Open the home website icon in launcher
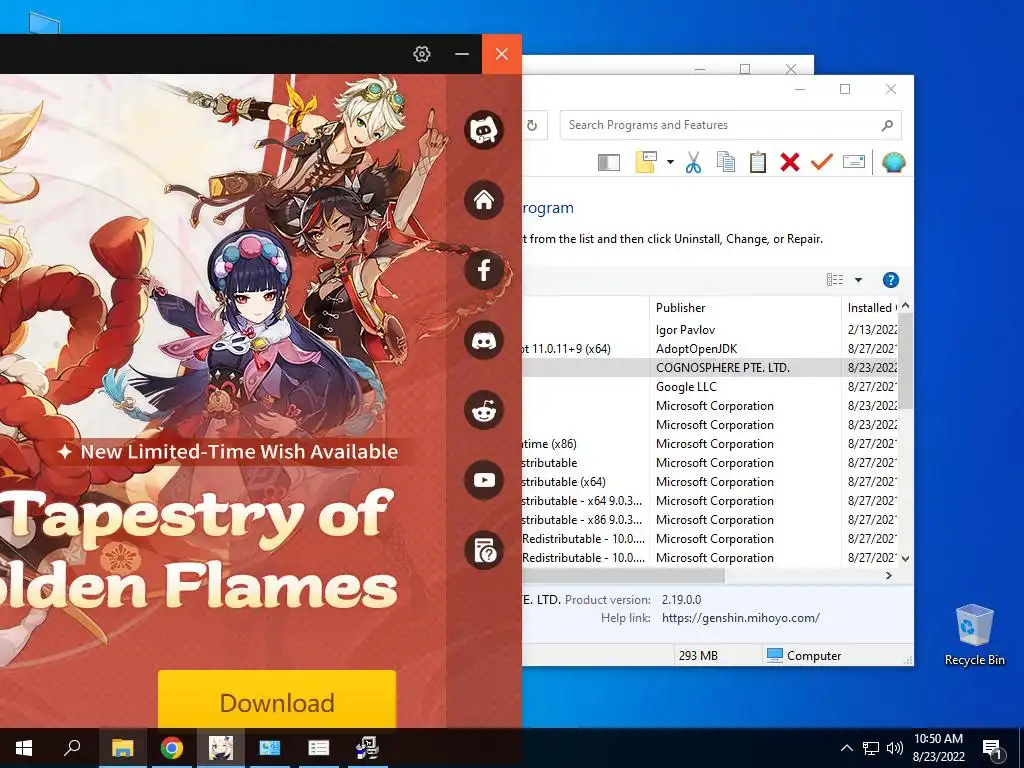The width and height of the screenshot is (1024, 768). pyautogui.click(x=484, y=200)
